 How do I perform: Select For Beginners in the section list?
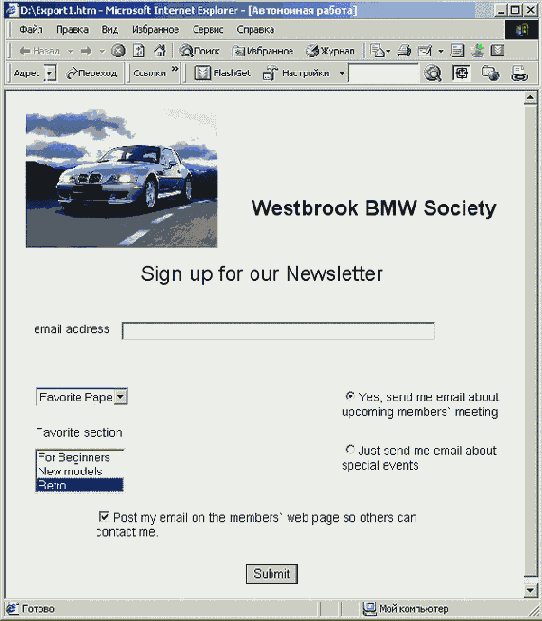click(80, 457)
